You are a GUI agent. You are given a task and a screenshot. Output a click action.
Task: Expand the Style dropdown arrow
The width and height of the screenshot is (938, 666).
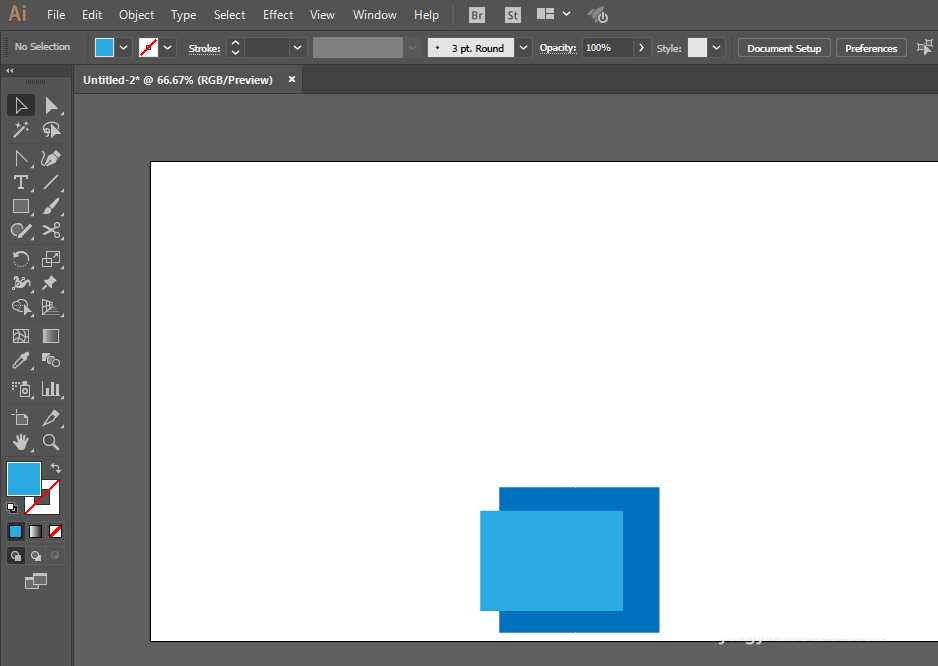pyautogui.click(x=717, y=48)
